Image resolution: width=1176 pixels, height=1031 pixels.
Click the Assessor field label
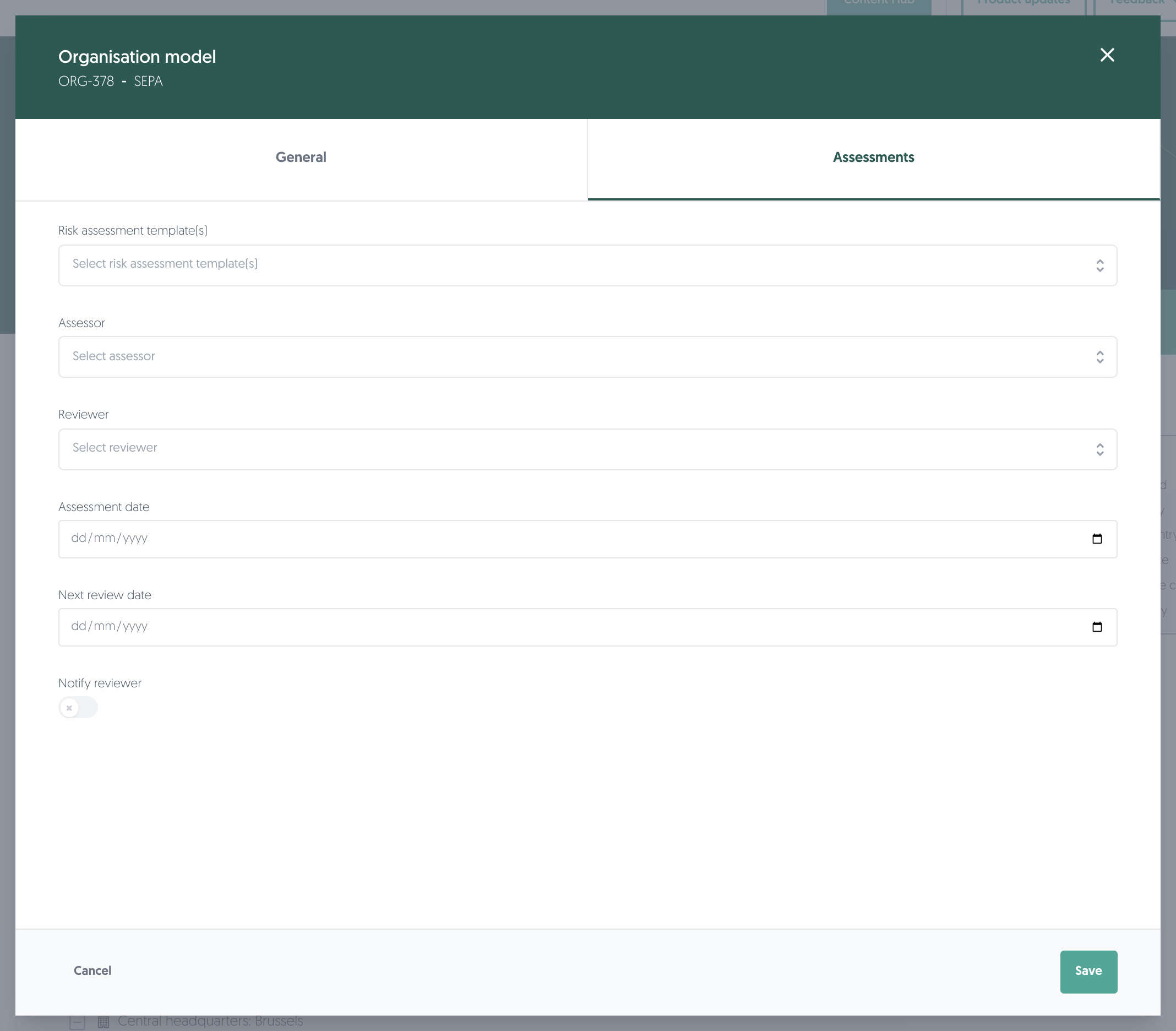81,323
